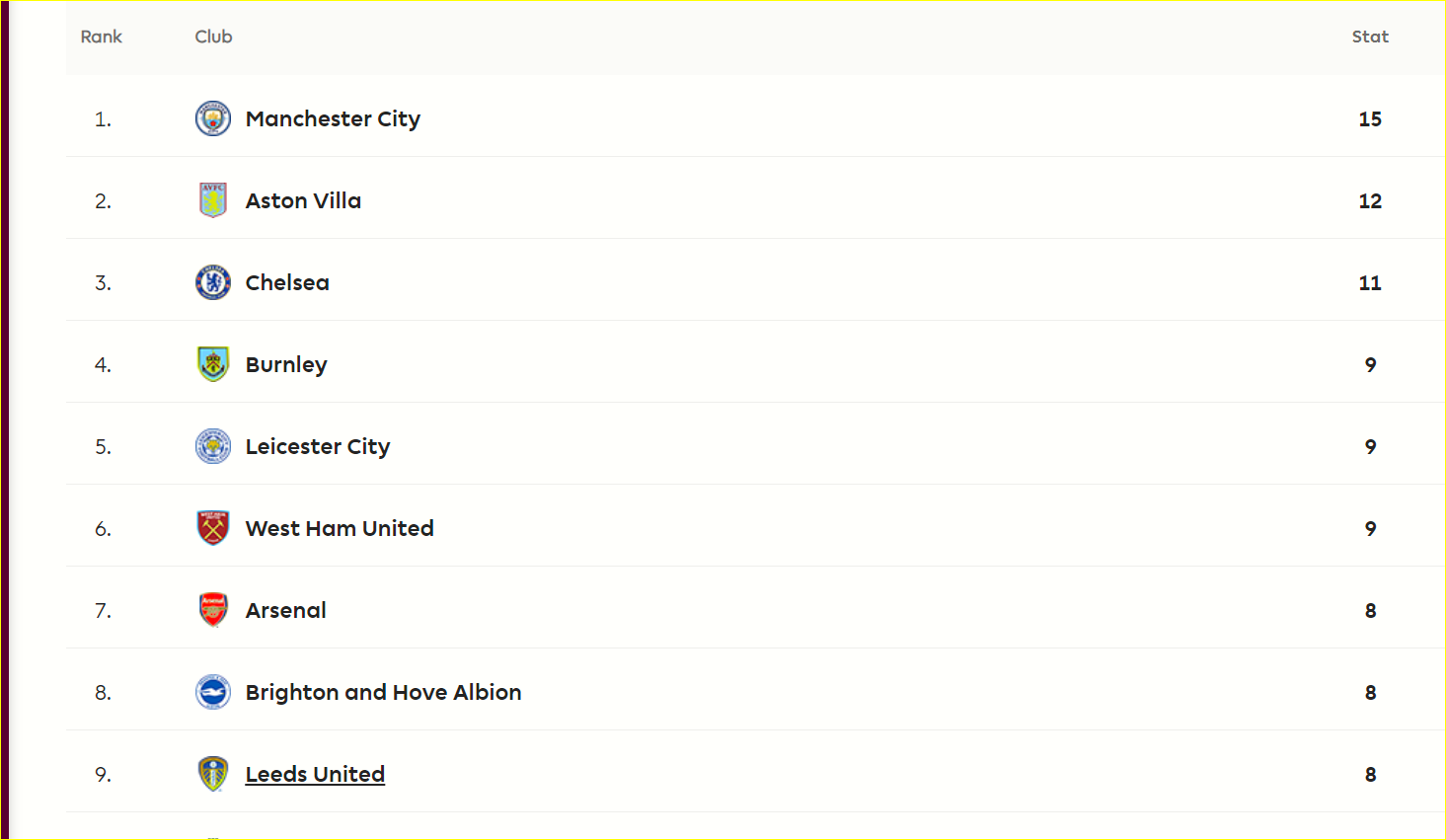Click the Stat column header

click(x=1370, y=37)
